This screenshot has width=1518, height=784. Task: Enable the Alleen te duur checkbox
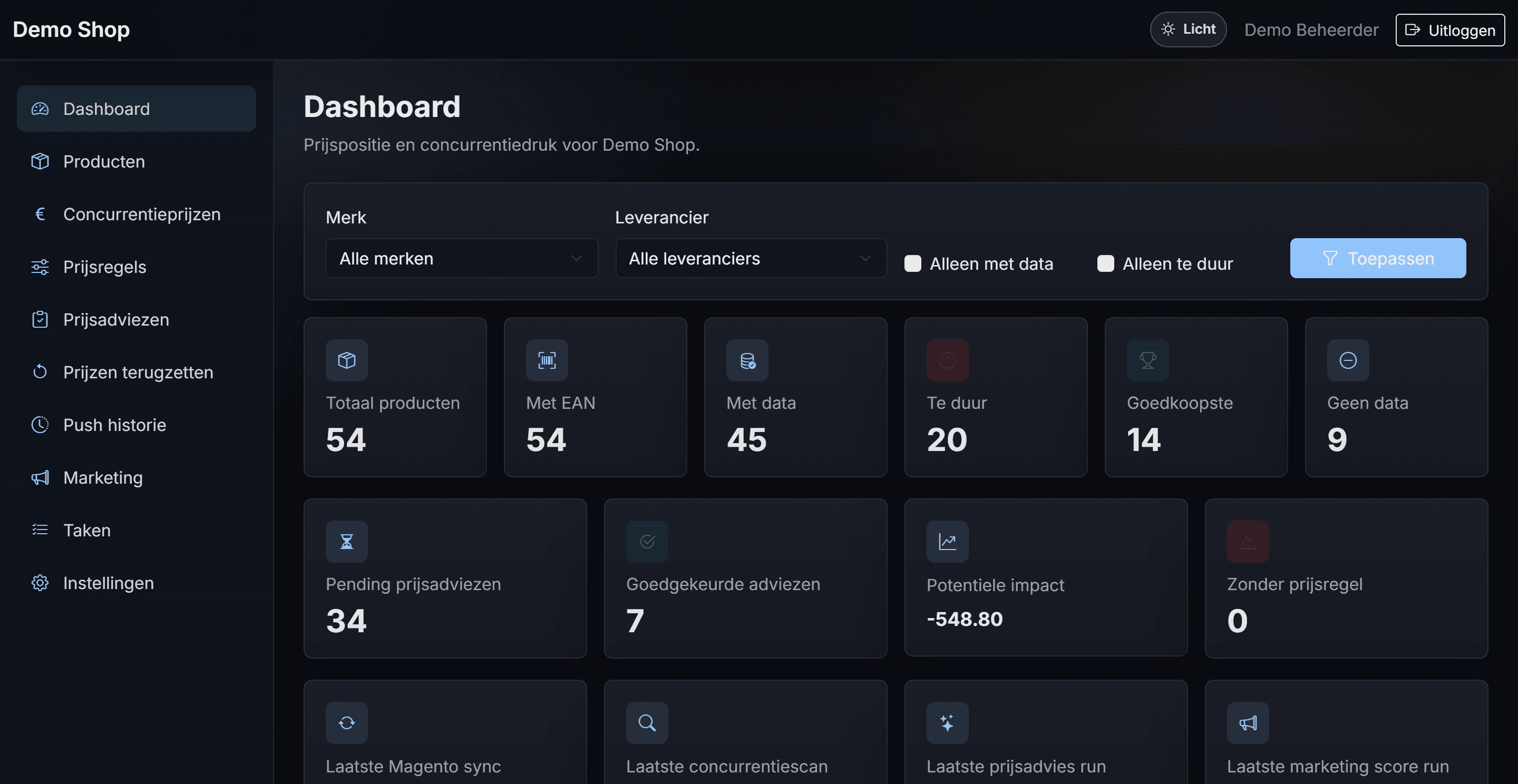(1105, 263)
